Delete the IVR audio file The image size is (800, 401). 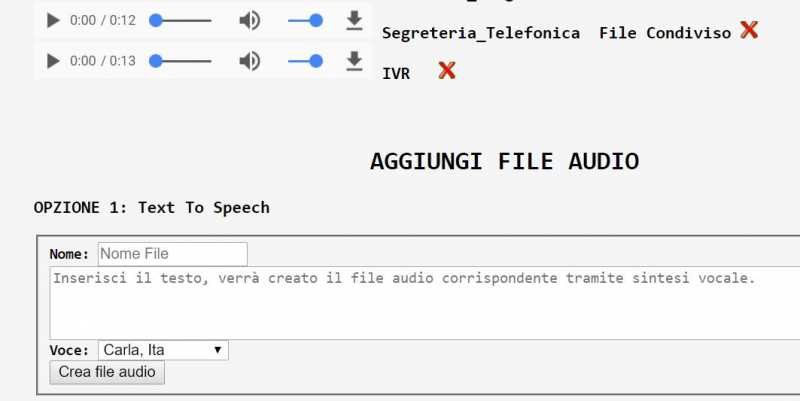click(x=447, y=70)
